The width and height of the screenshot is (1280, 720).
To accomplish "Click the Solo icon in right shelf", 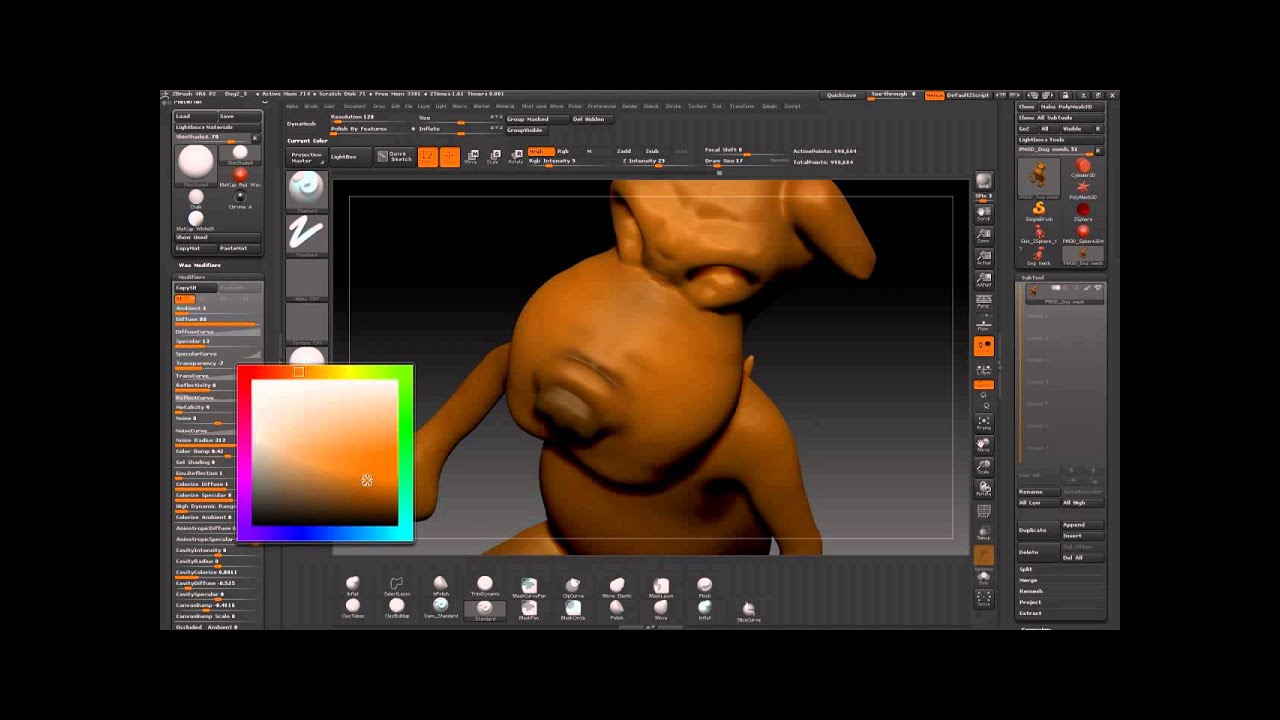I will click(984, 577).
